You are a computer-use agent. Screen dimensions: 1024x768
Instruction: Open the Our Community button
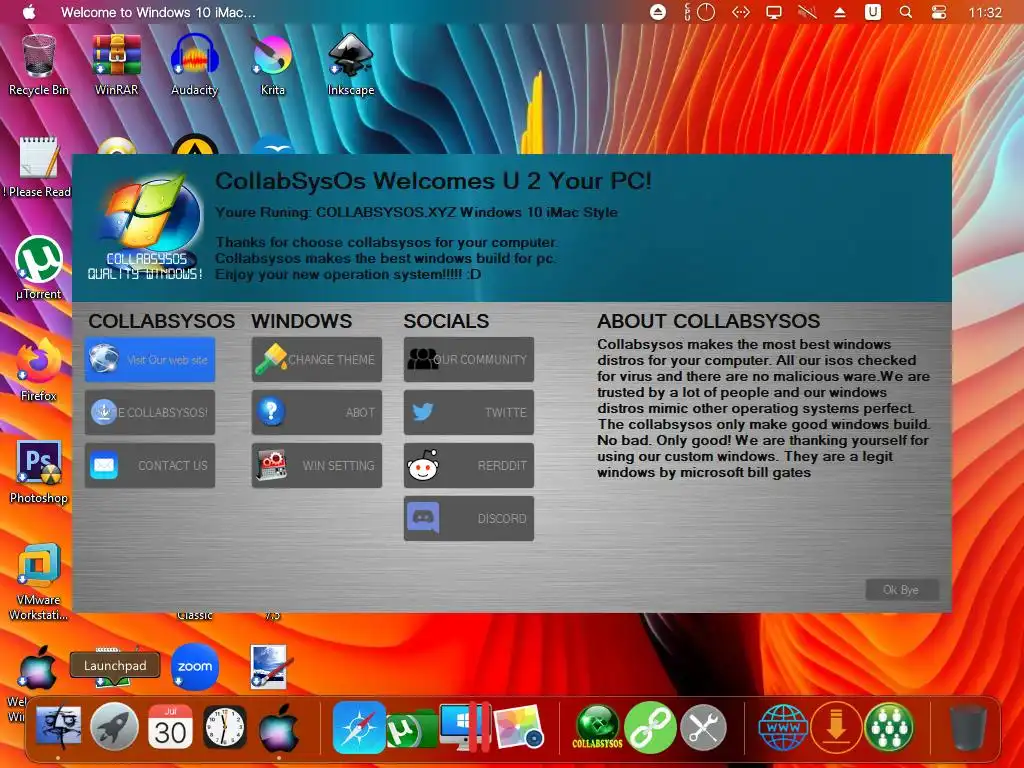pos(469,359)
